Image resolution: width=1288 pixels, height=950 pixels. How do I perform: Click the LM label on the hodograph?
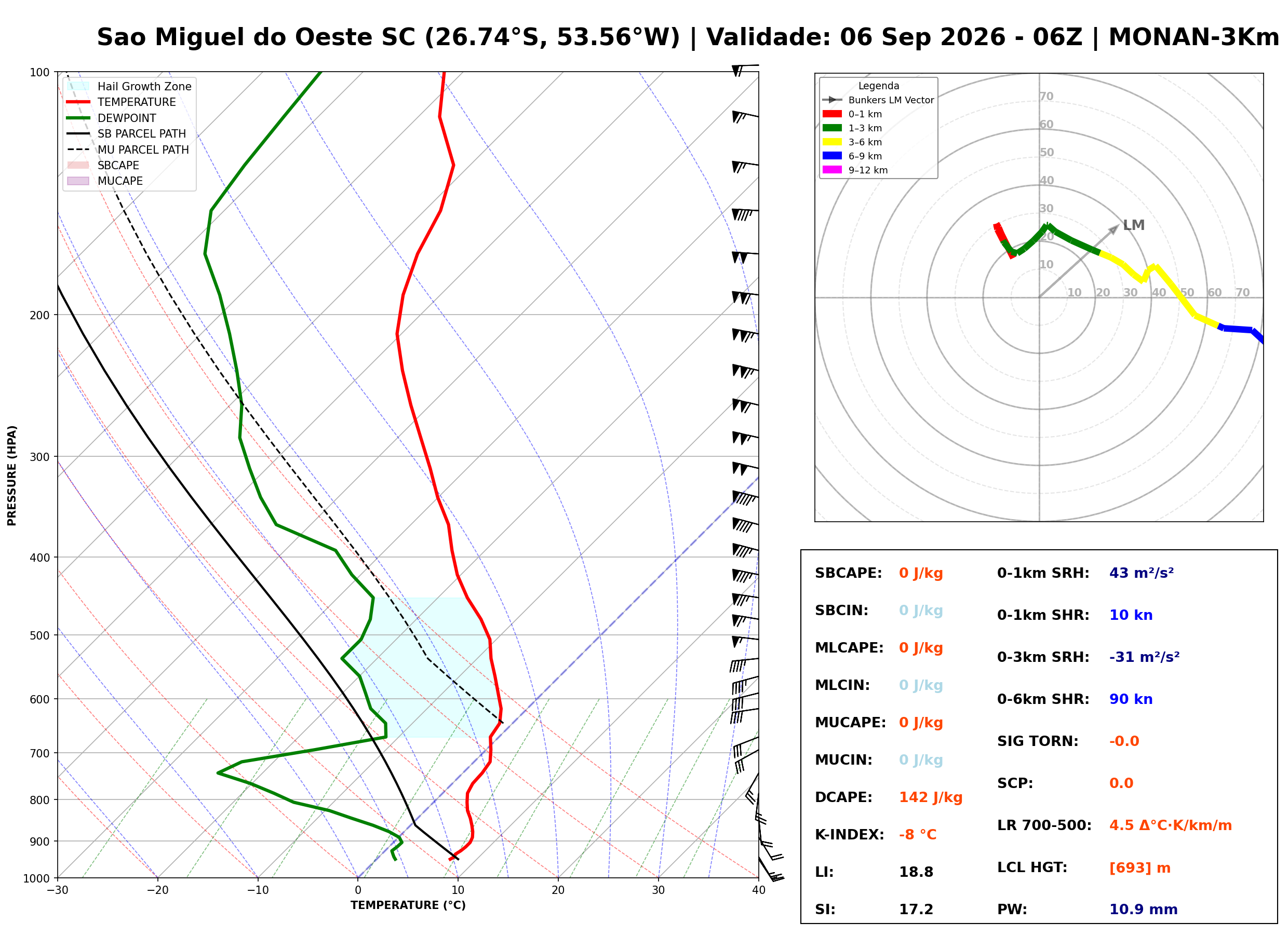[x=1134, y=225]
